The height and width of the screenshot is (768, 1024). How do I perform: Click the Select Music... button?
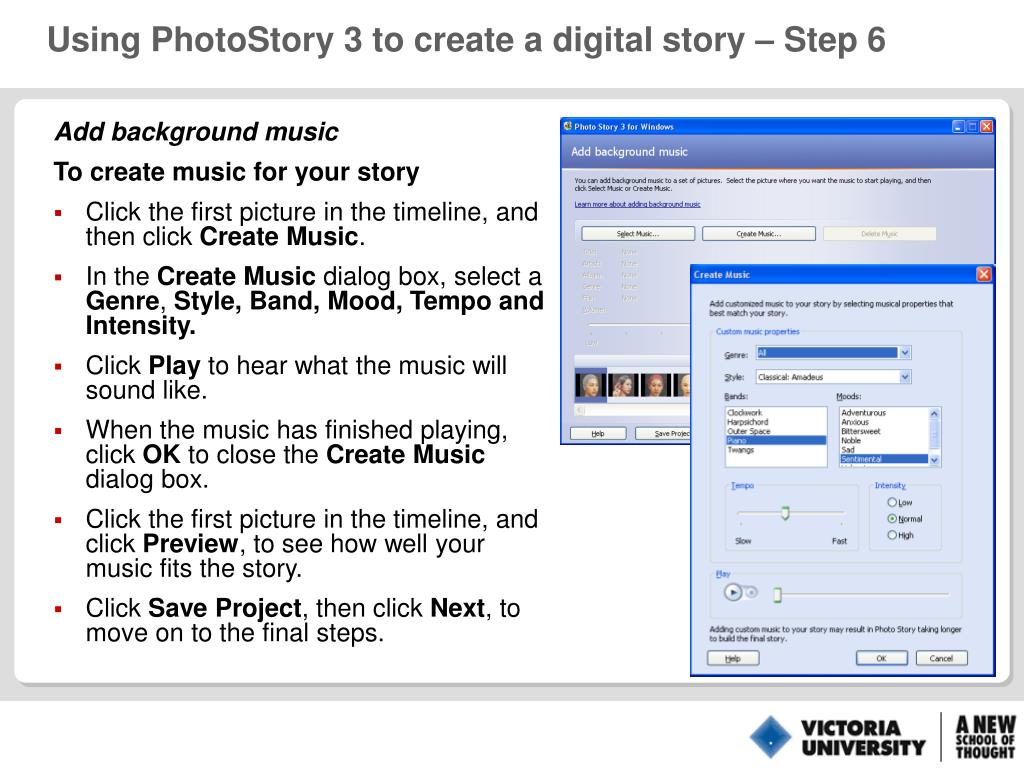pyautogui.click(x=638, y=234)
